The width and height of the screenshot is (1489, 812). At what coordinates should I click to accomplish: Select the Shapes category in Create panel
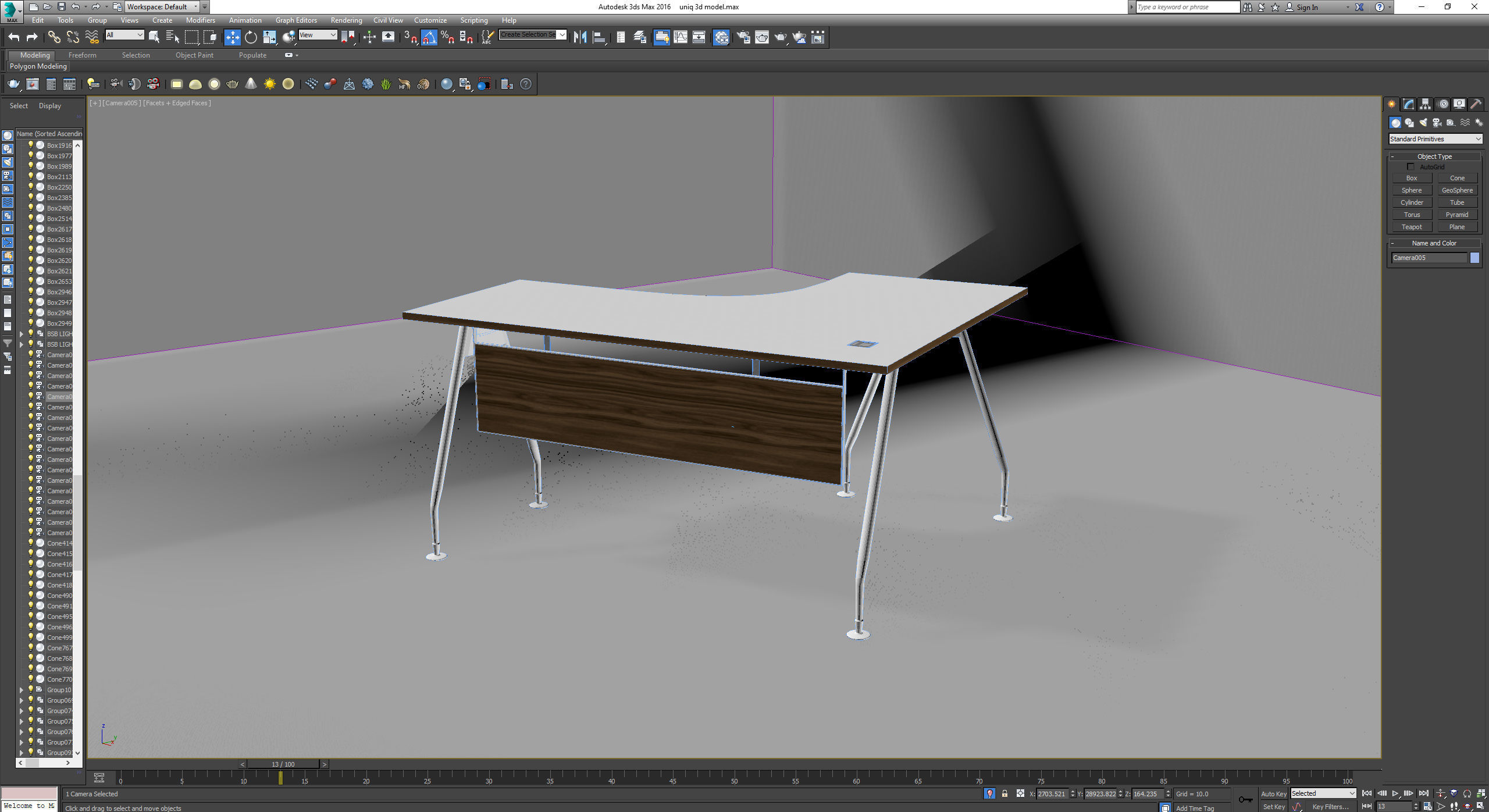click(x=1409, y=123)
